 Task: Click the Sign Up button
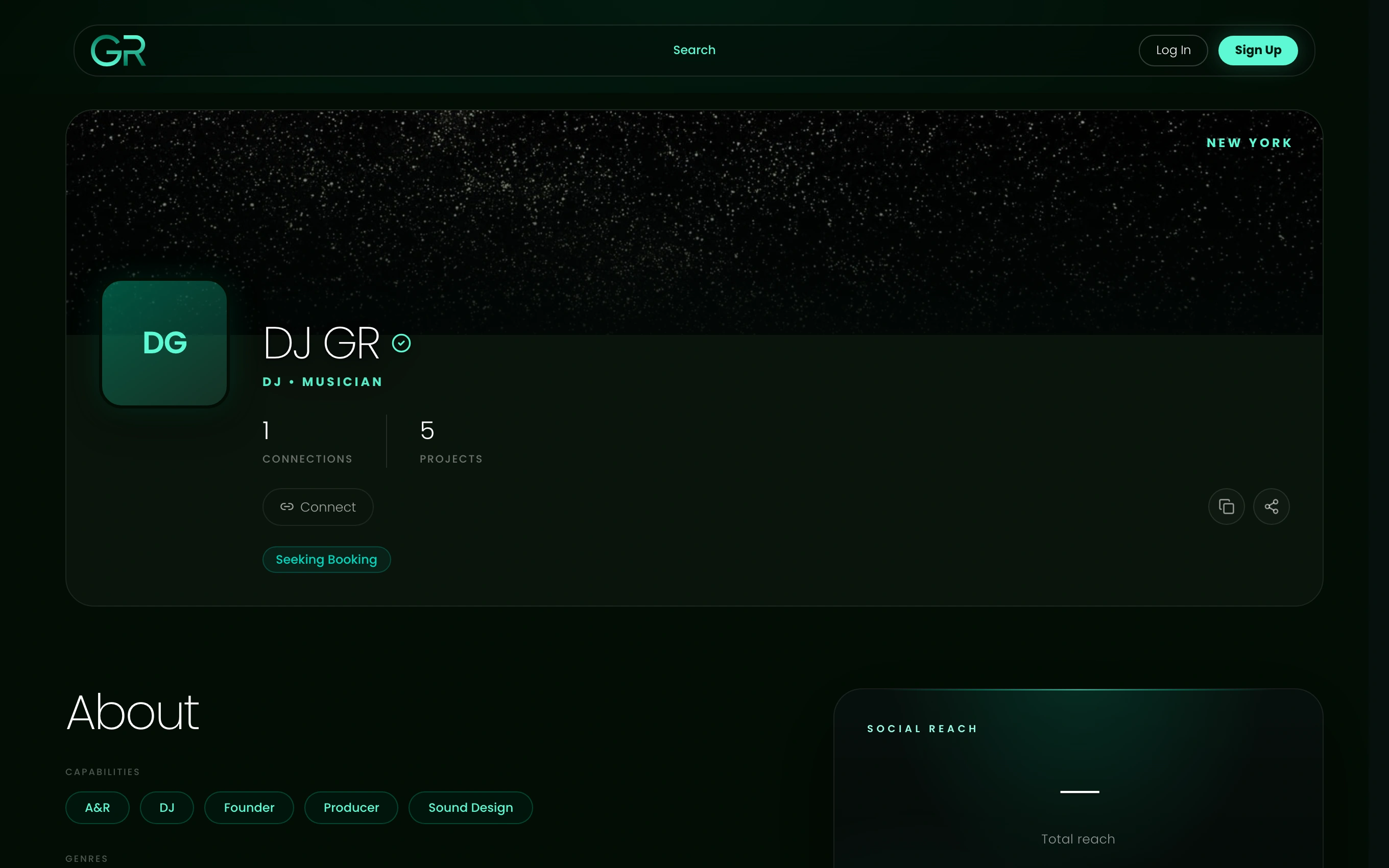coord(1258,51)
